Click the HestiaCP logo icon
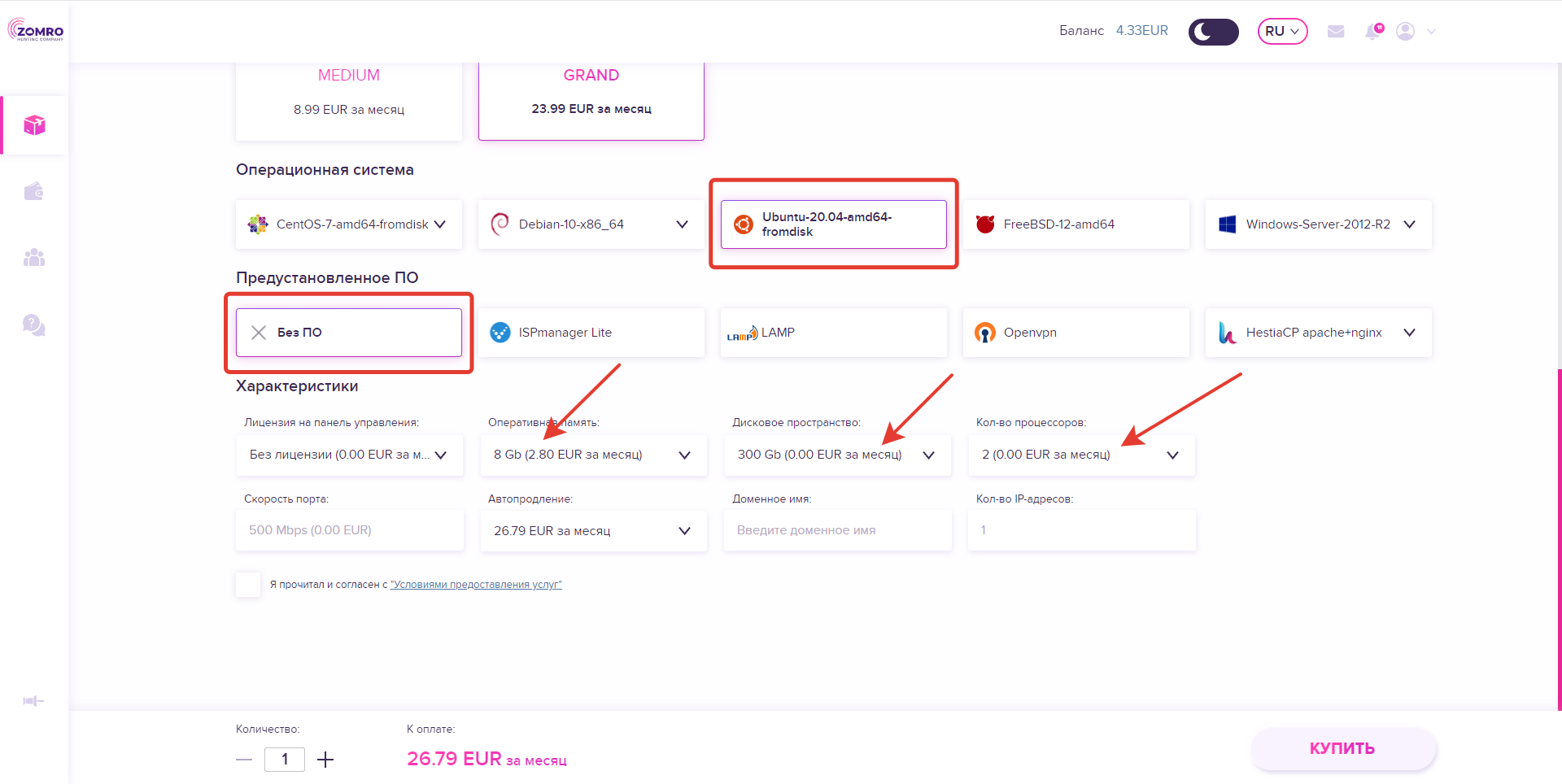 [x=1228, y=333]
